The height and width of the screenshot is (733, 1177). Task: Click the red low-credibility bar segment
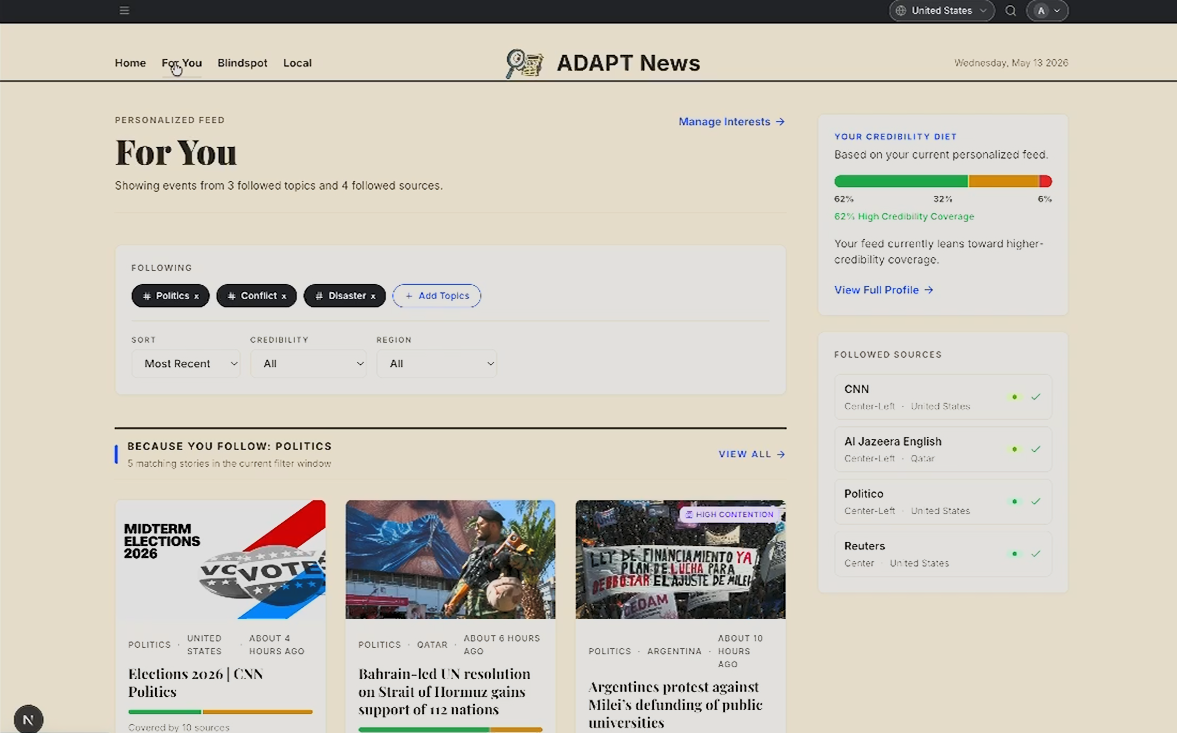[1046, 181]
